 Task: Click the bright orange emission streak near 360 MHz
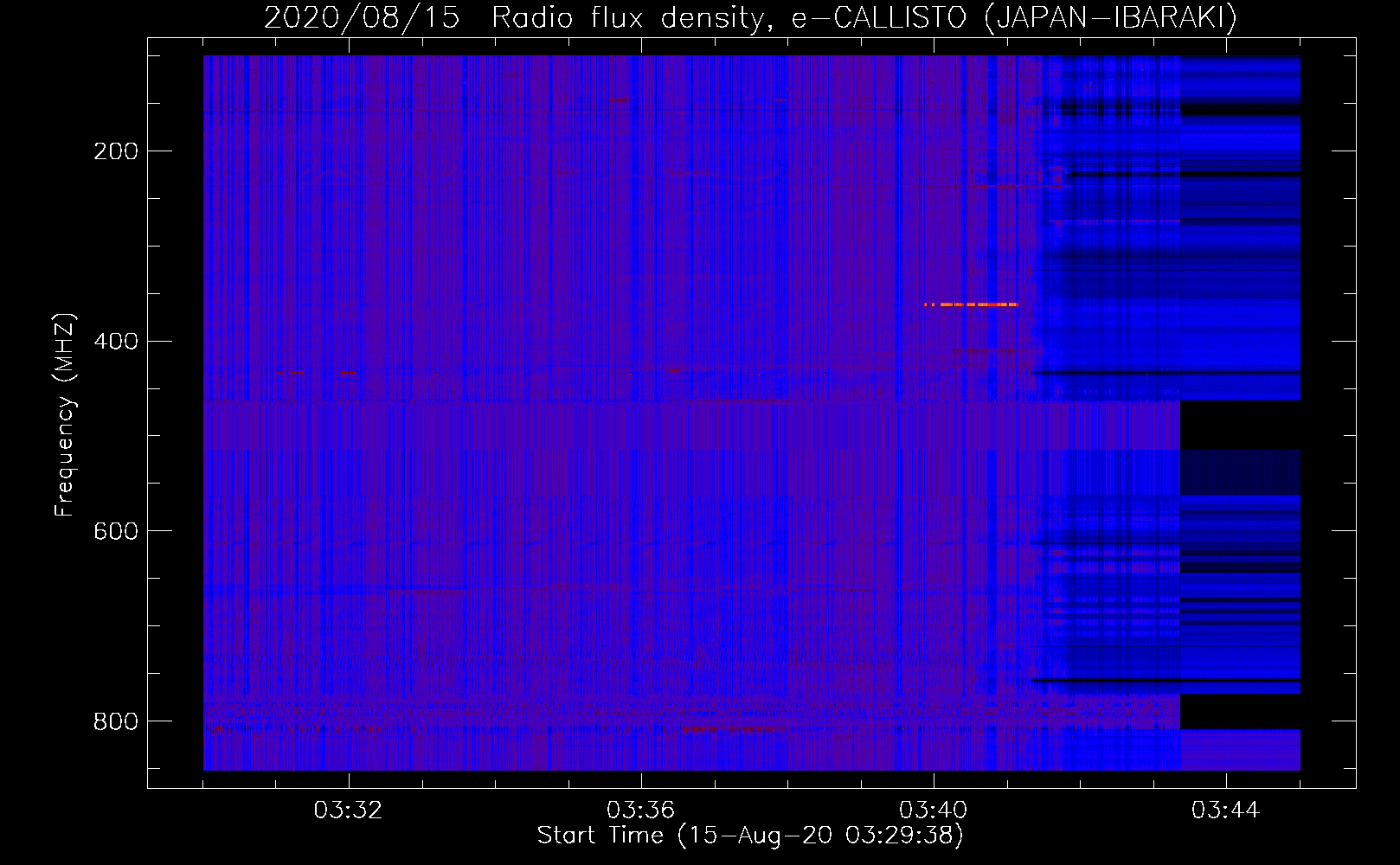(971, 304)
